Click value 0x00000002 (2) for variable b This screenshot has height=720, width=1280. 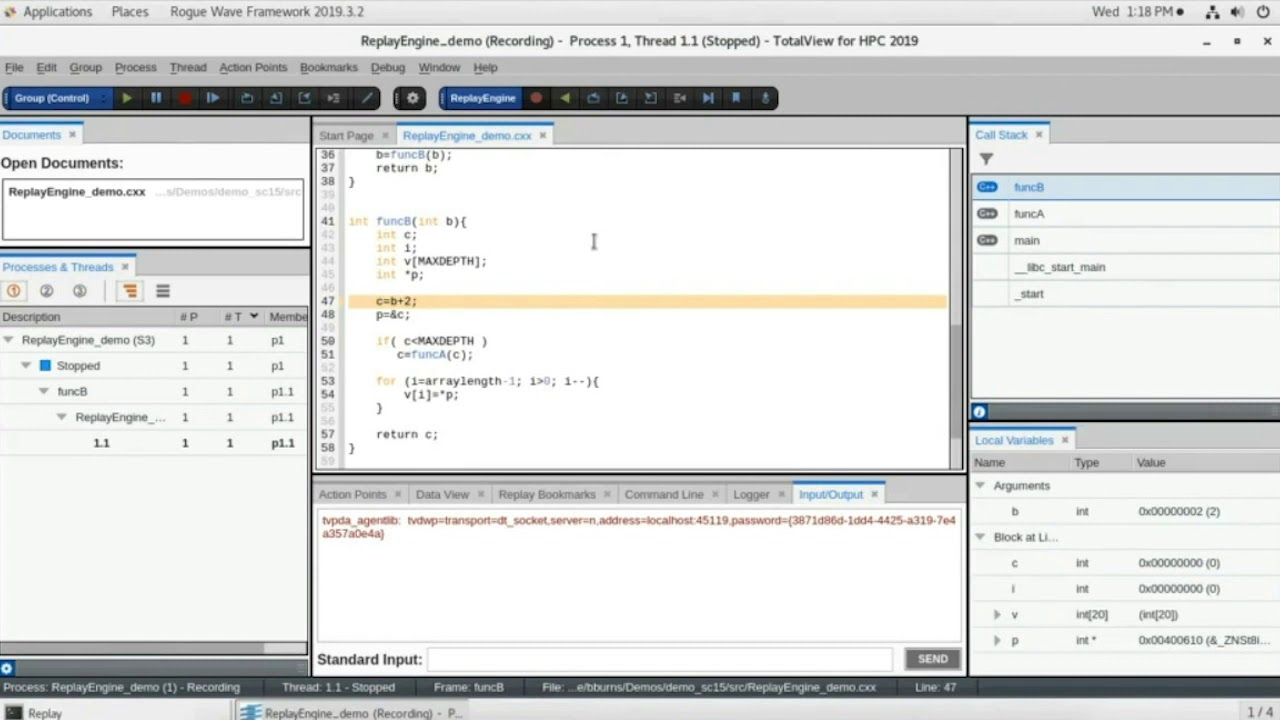click(1179, 511)
